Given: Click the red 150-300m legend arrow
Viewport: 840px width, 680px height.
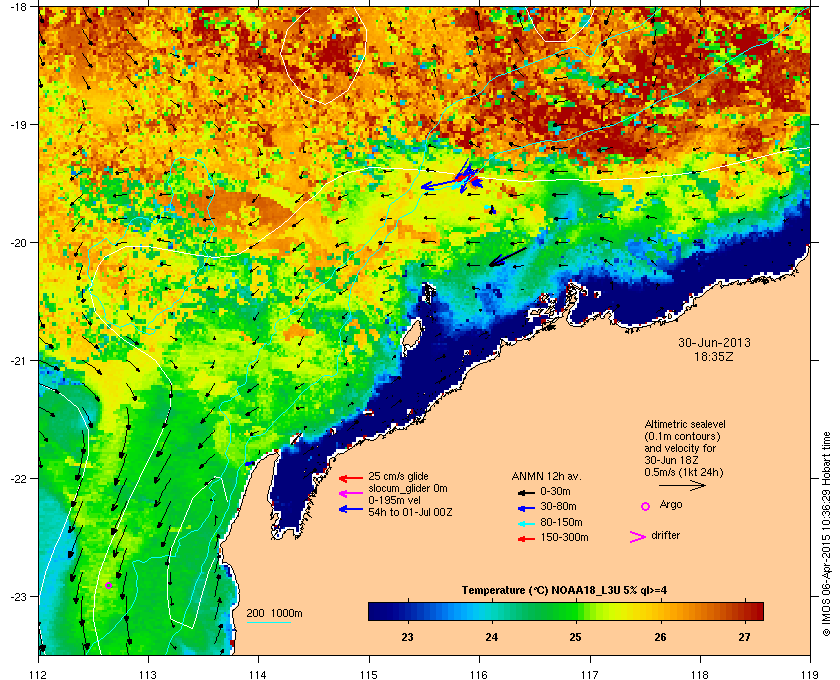Looking at the screenshot, I should [x=526, y=539].
